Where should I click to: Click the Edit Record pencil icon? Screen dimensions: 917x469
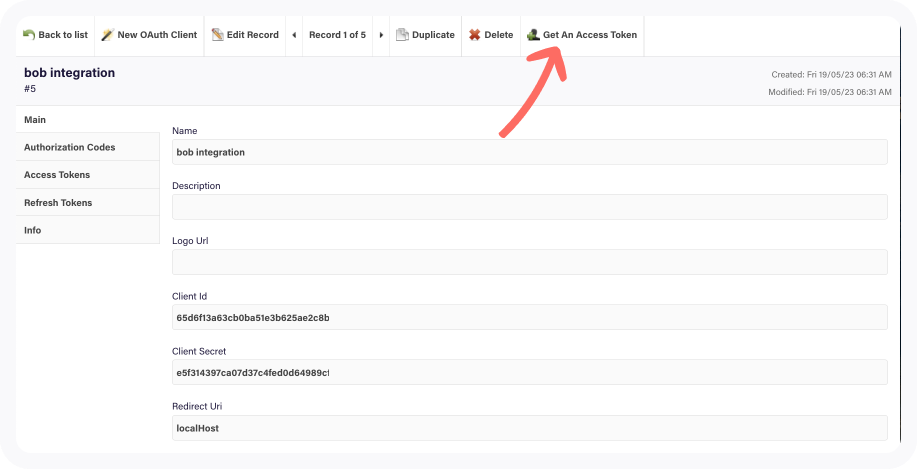[218, 35]
